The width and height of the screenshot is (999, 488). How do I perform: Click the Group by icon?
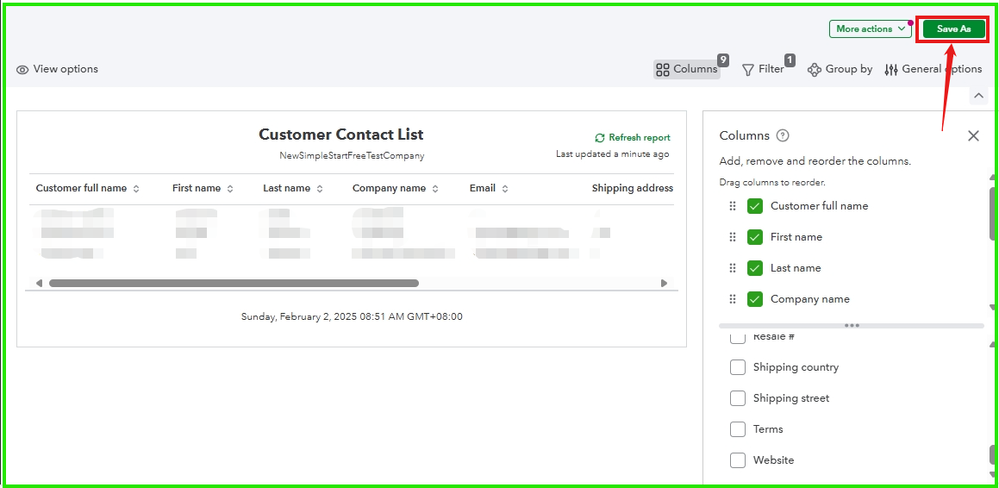(814, 70)
